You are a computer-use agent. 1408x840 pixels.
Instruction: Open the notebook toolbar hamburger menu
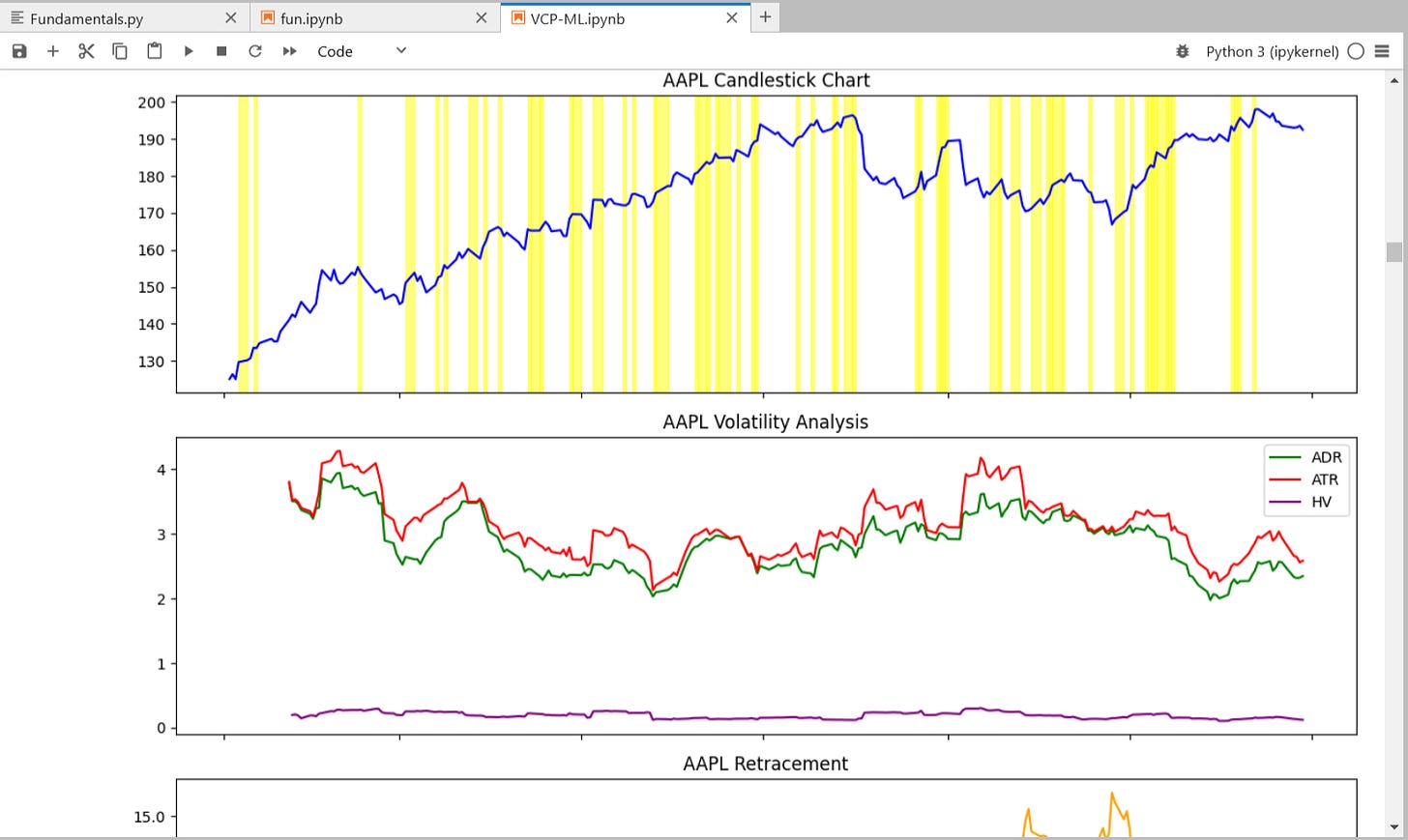1382,51
